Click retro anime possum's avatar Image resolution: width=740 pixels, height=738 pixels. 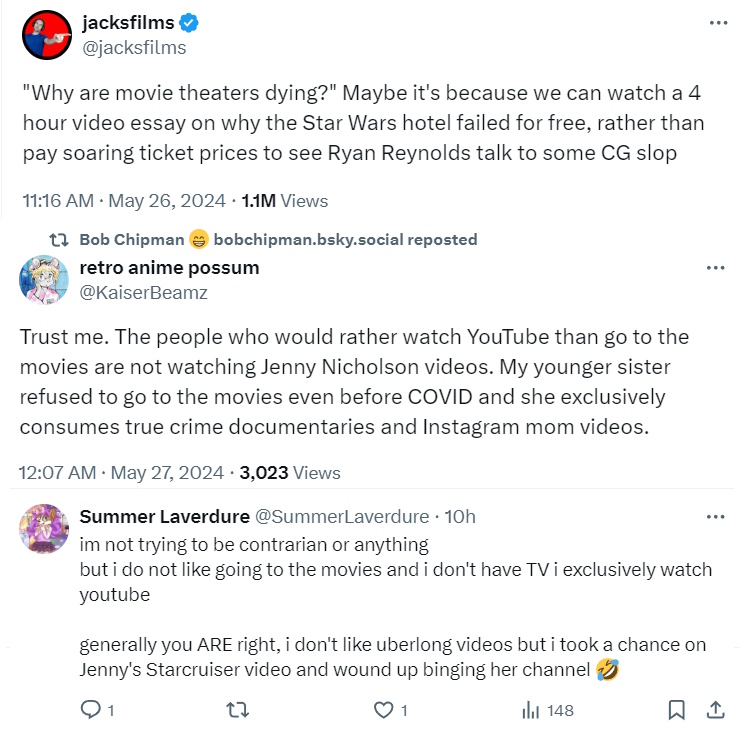(43, 280)
